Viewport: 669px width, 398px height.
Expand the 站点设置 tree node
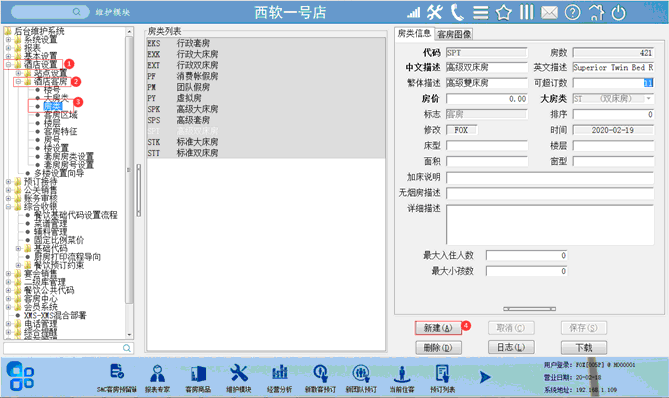18,73
